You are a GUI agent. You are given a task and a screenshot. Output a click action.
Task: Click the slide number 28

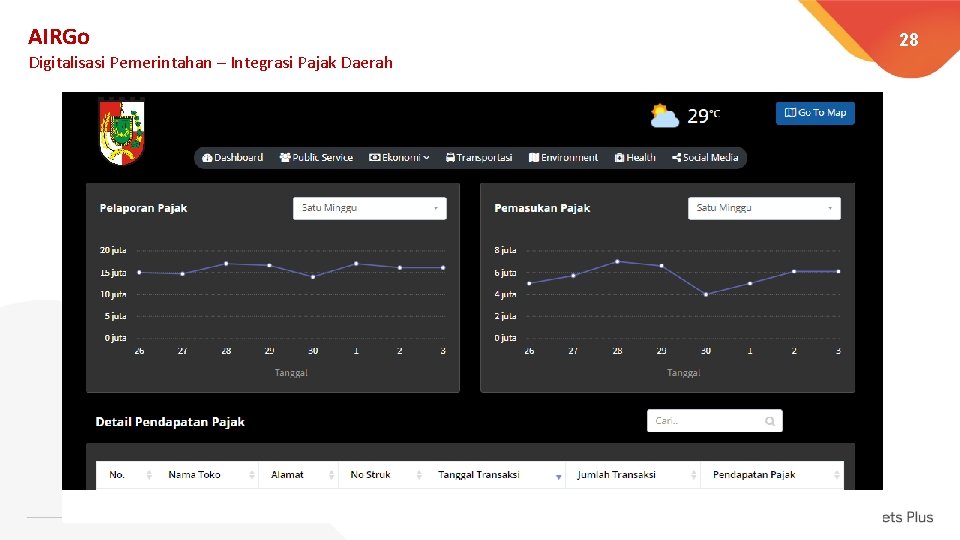[909, 40]
